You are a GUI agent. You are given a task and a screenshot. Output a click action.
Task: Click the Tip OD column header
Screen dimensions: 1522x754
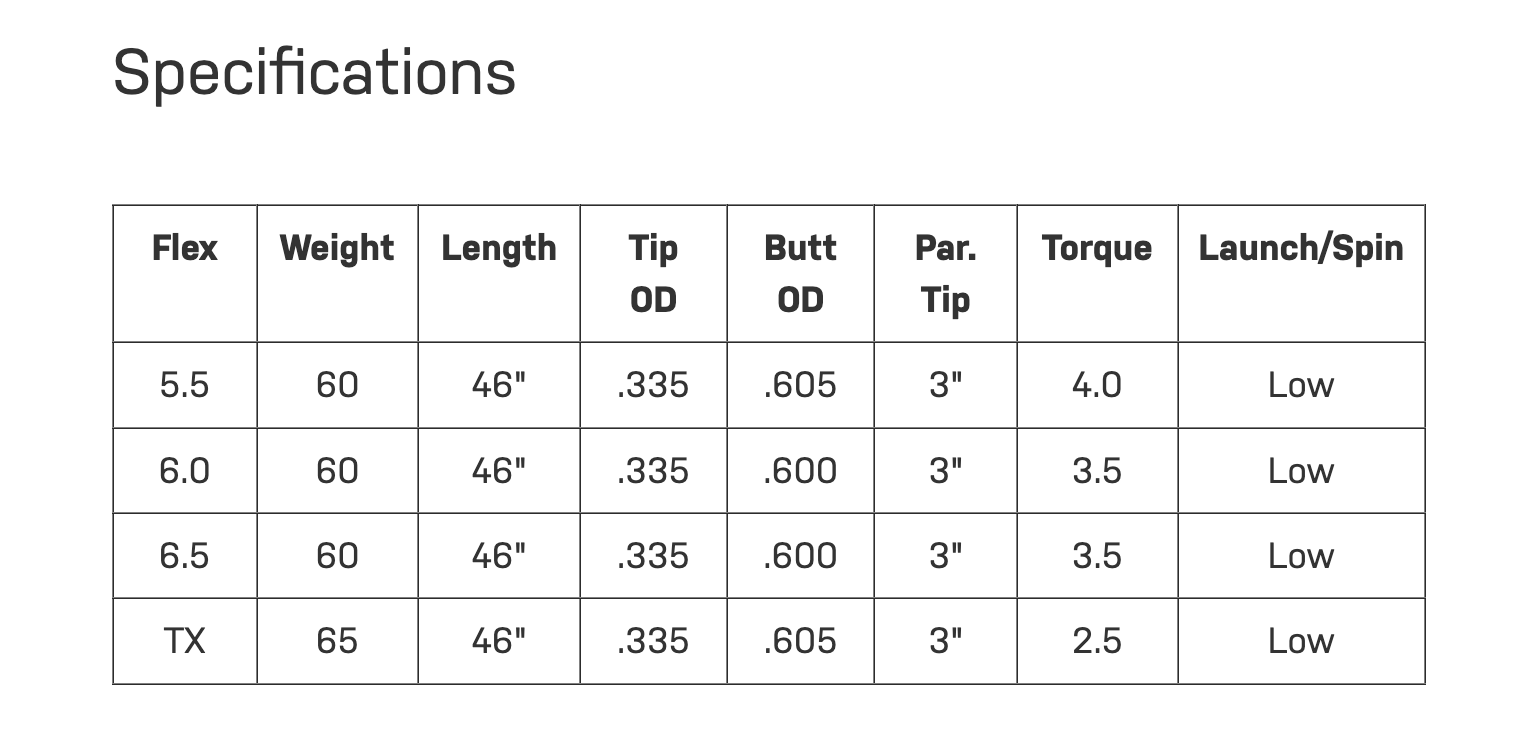point(653,273)
